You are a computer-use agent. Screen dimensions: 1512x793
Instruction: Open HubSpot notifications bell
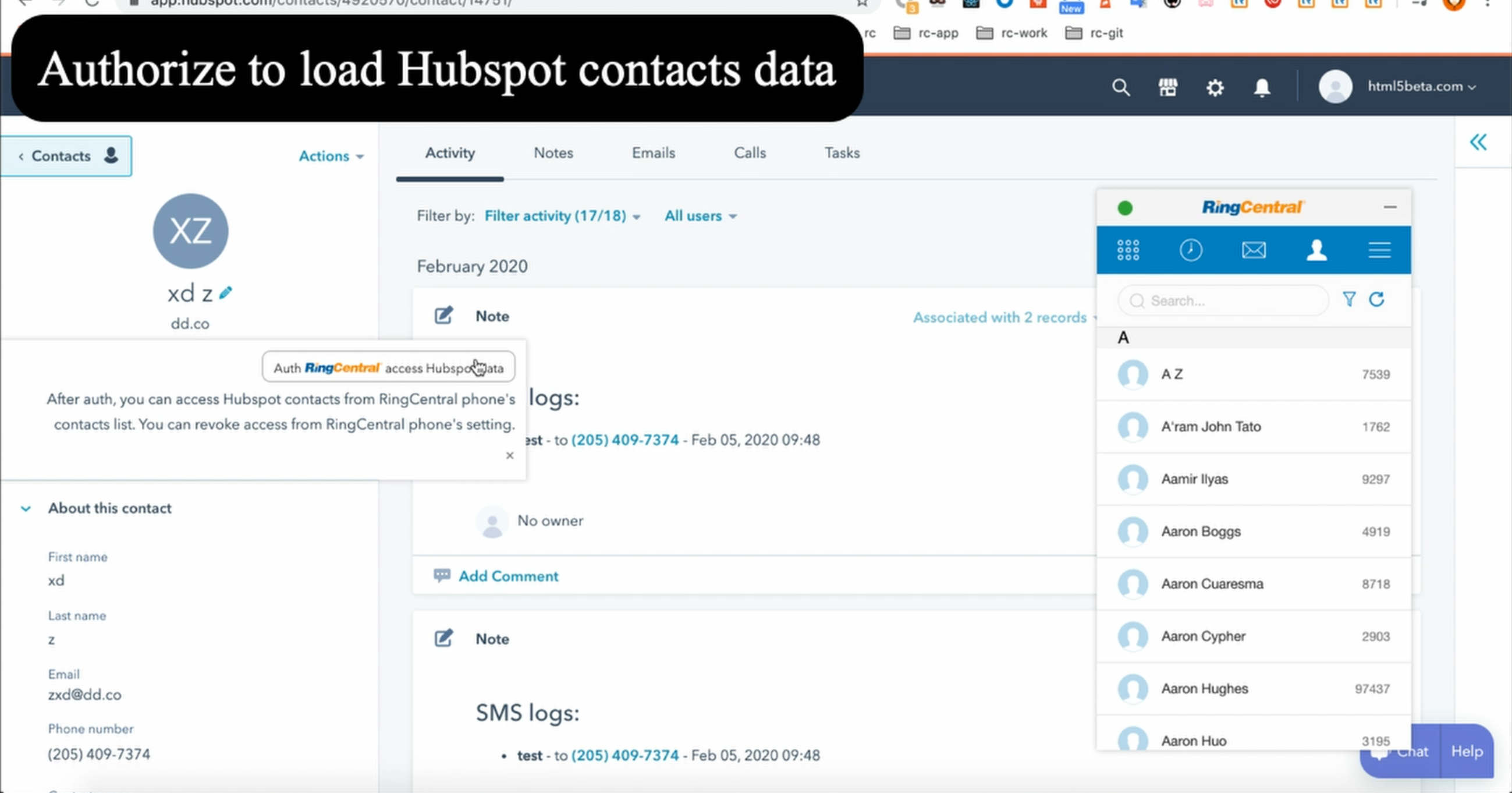pyautogui.click(x=1262, y=87)
